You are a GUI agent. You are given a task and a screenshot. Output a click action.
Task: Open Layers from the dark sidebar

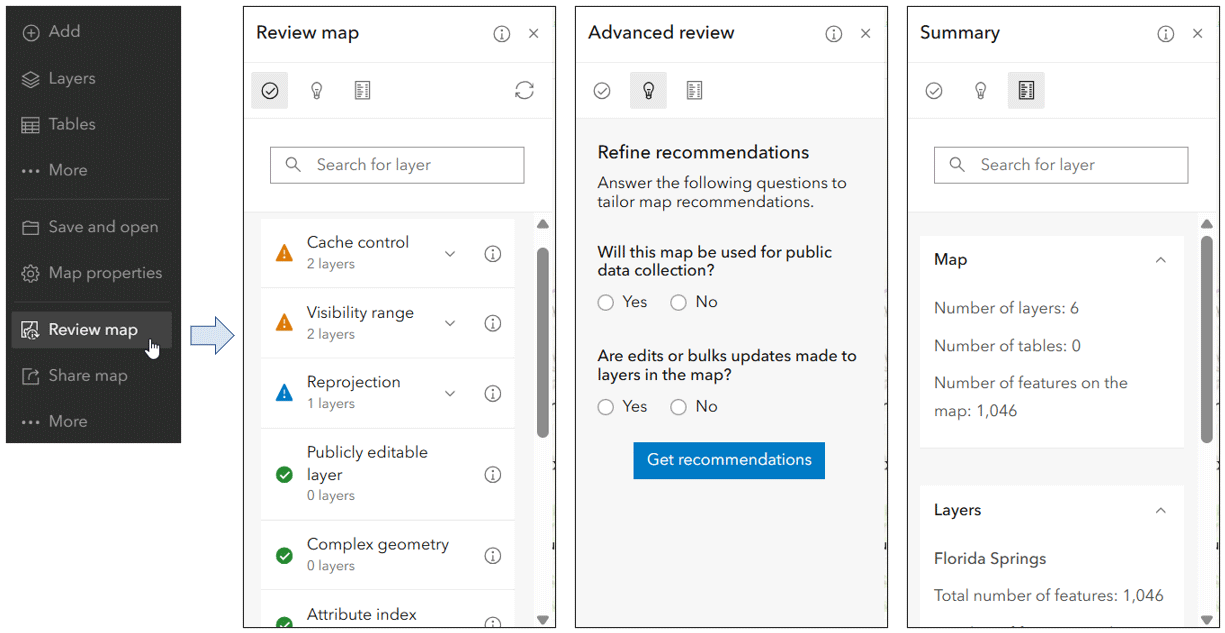coord(59,78)
